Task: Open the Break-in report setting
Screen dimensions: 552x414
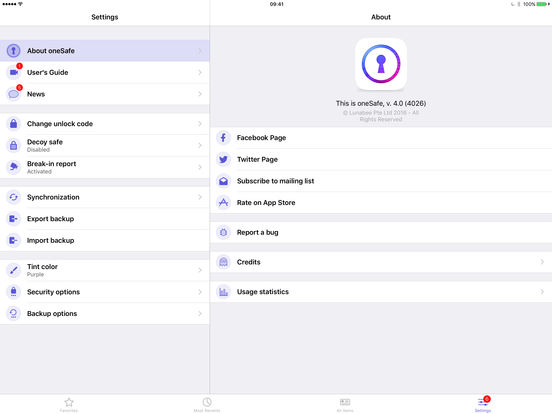Action: (105, 167)
